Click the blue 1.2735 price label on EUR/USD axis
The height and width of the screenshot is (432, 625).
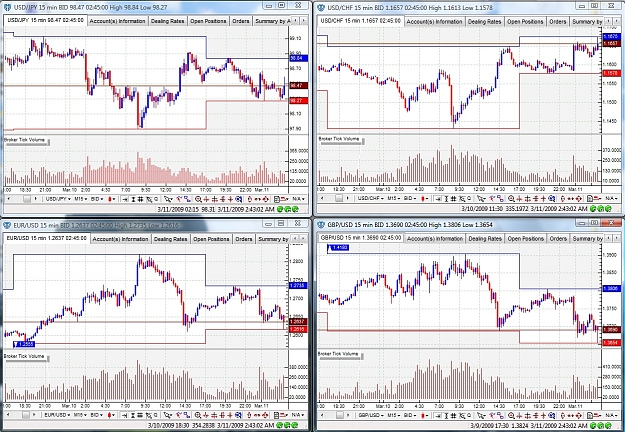click(x=298, y=285)
